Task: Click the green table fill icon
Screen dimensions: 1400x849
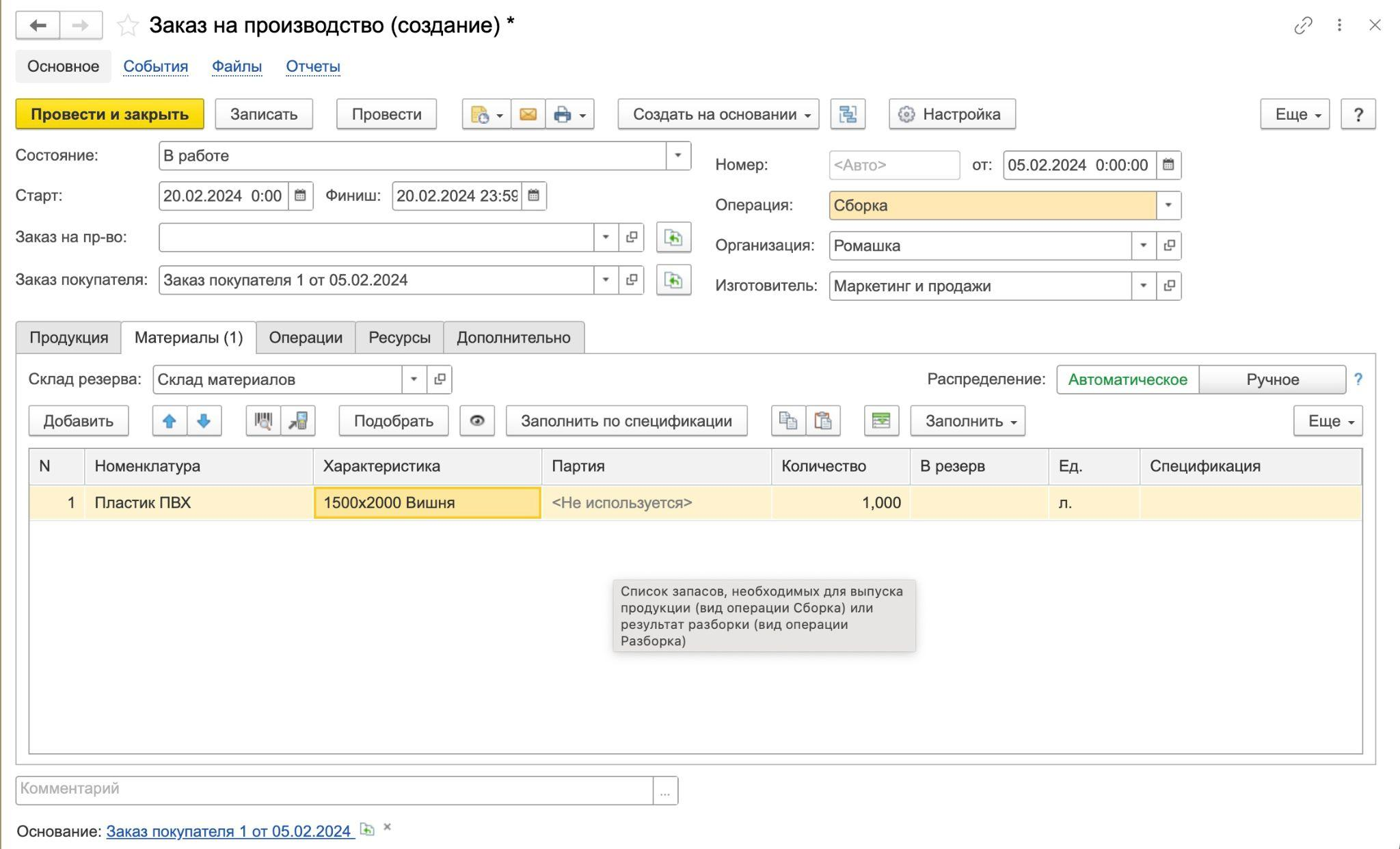Action: (x=881, y=421)
